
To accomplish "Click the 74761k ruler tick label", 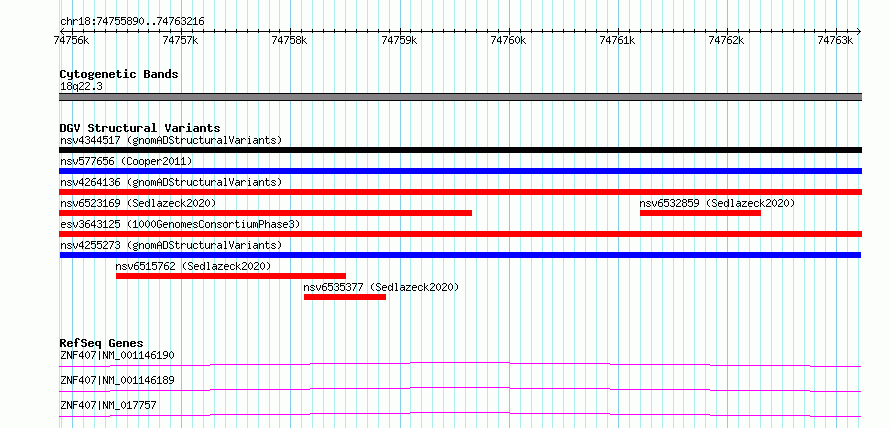I will [x=618, y=40].
